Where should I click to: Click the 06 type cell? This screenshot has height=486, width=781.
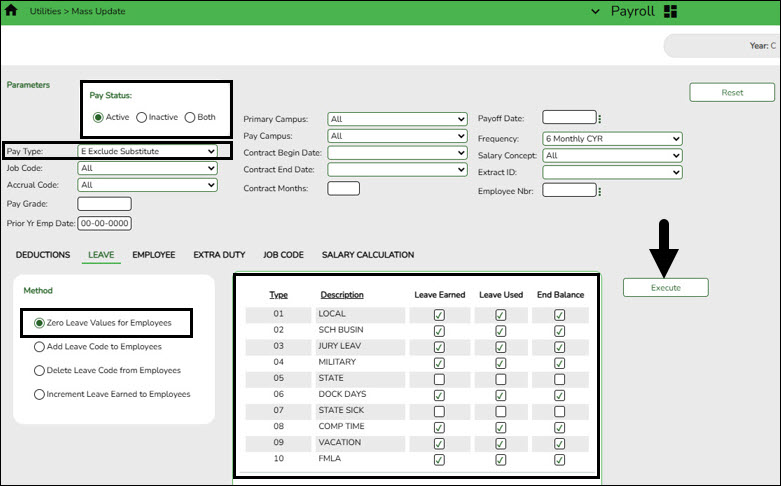278,394
